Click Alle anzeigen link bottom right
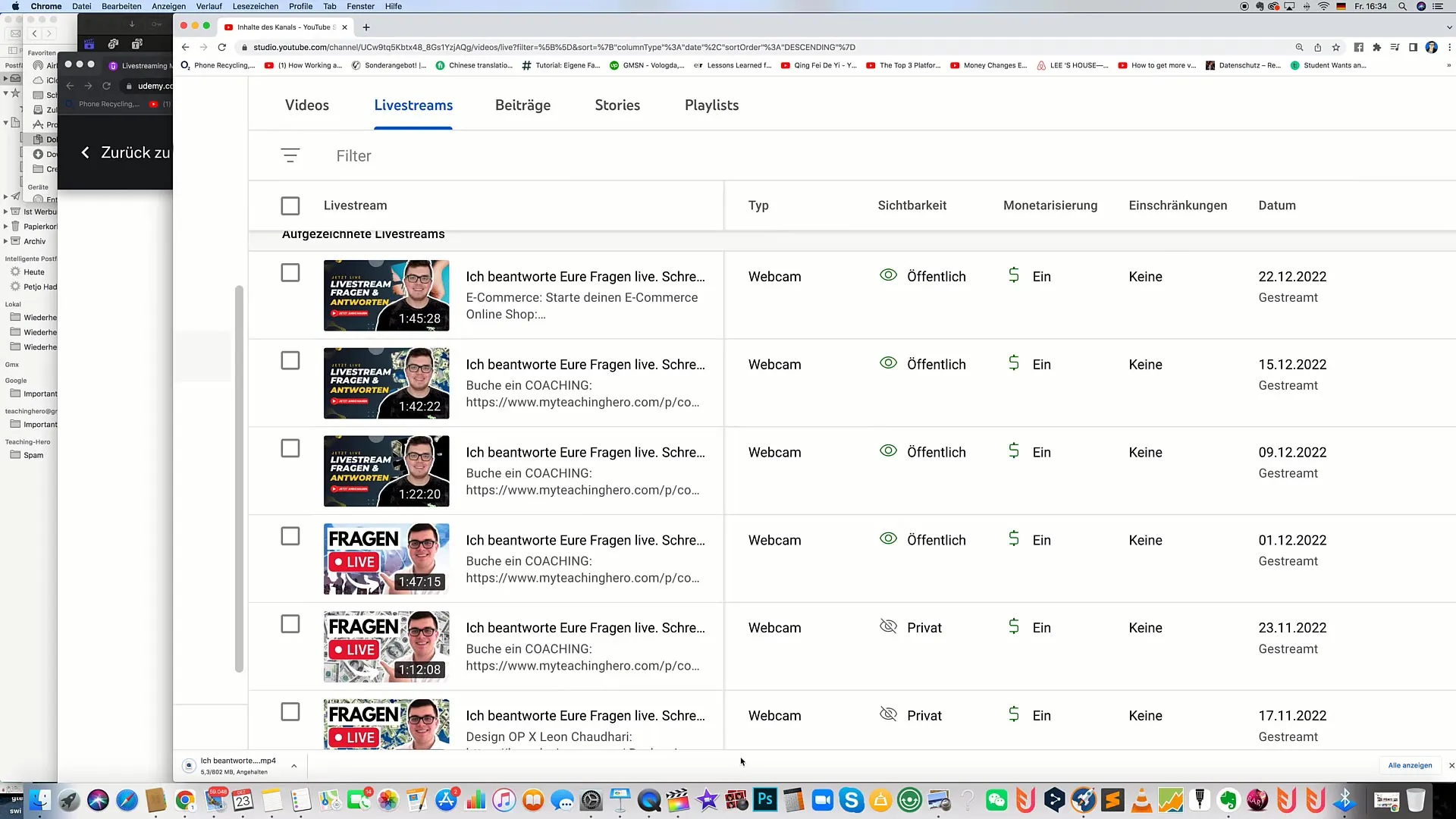 pyautogui.click(x=1409, y=764)
